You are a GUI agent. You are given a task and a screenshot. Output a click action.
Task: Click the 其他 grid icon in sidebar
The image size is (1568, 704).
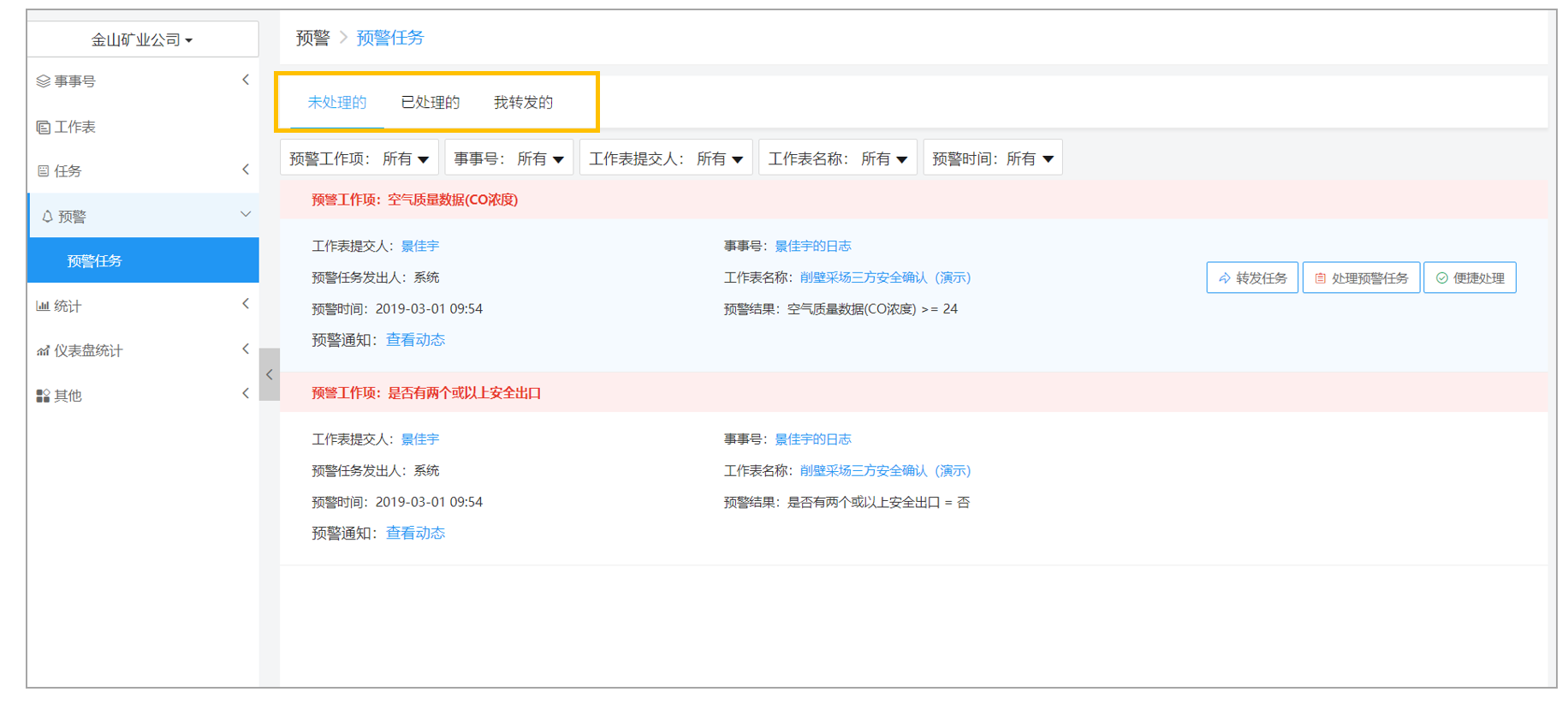[43, 396]
